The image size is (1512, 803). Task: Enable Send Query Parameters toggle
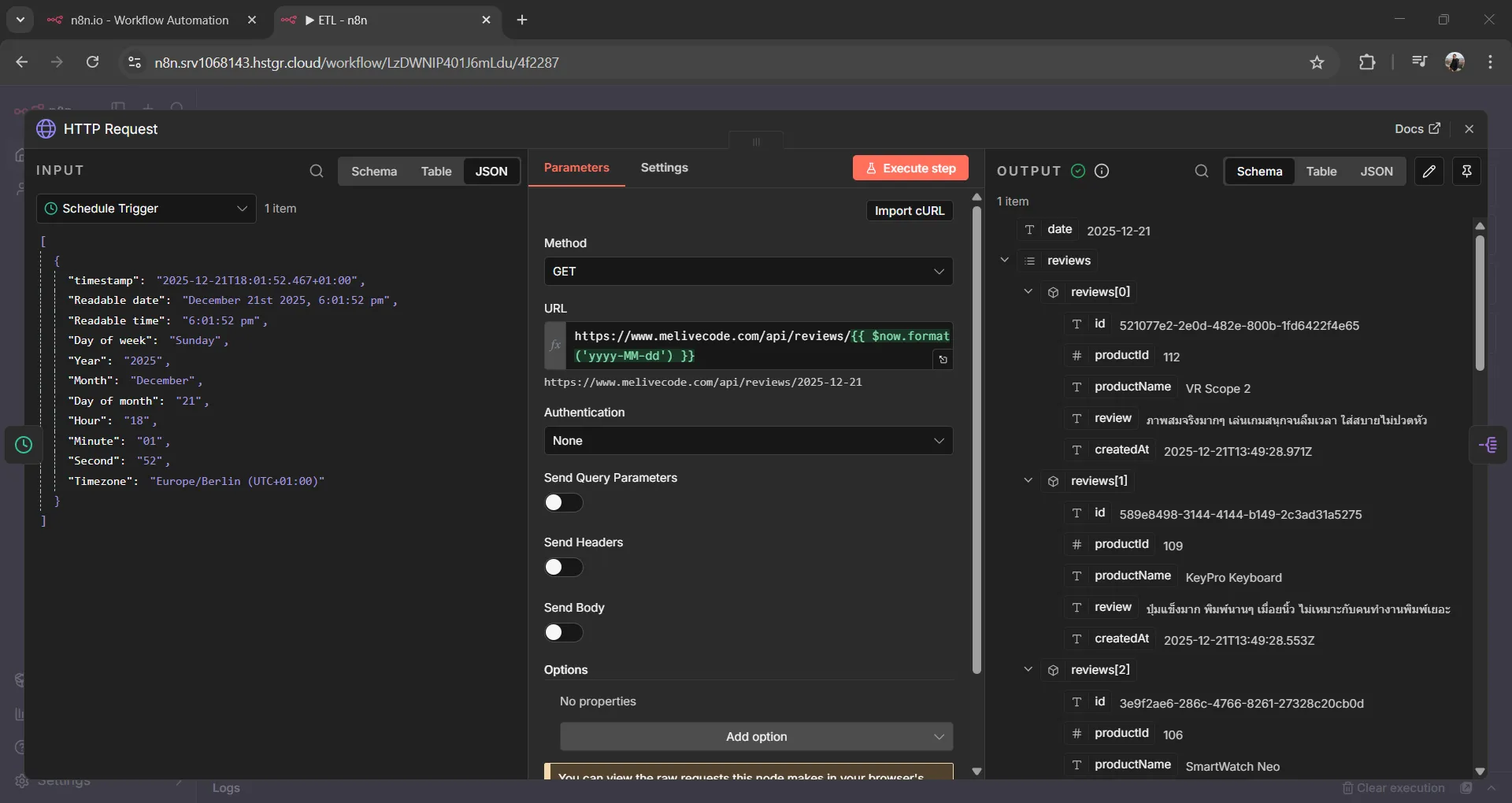click(563, 502)
